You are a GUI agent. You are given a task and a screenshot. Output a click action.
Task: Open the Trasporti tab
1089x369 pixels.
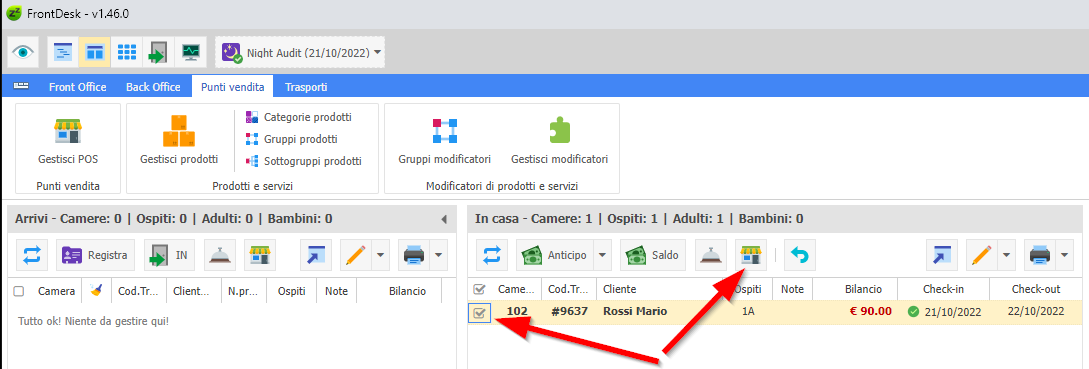[306, 87]
